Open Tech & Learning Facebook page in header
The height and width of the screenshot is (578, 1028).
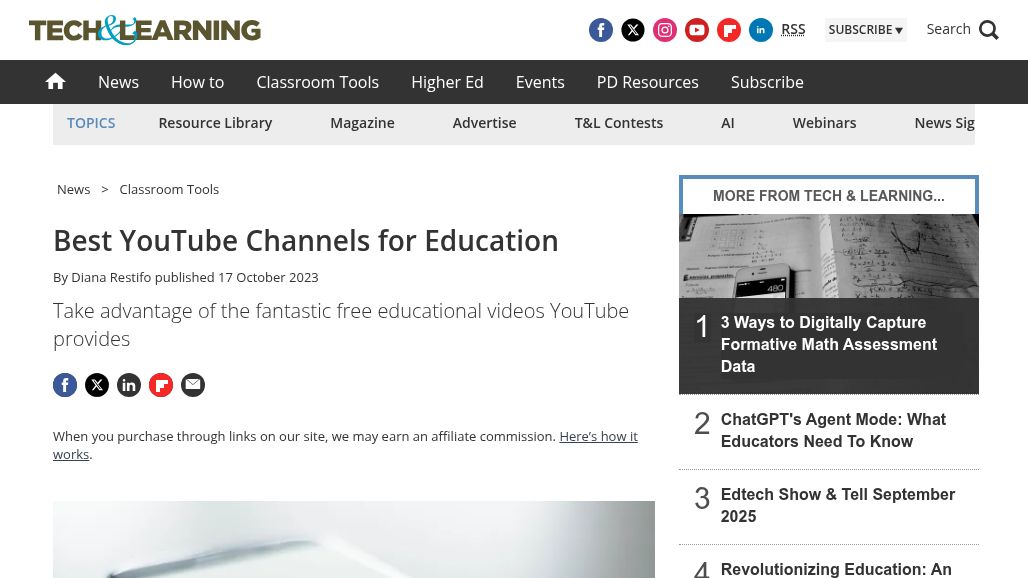pyautogui.click(x=601, y=30)
